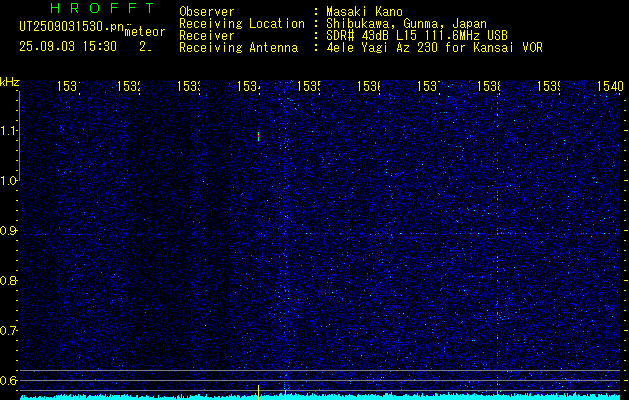This screenshot has height=400, width=629.
Task: Click the 1.0 kHz frequency label
Action: [x=8, y=181]
